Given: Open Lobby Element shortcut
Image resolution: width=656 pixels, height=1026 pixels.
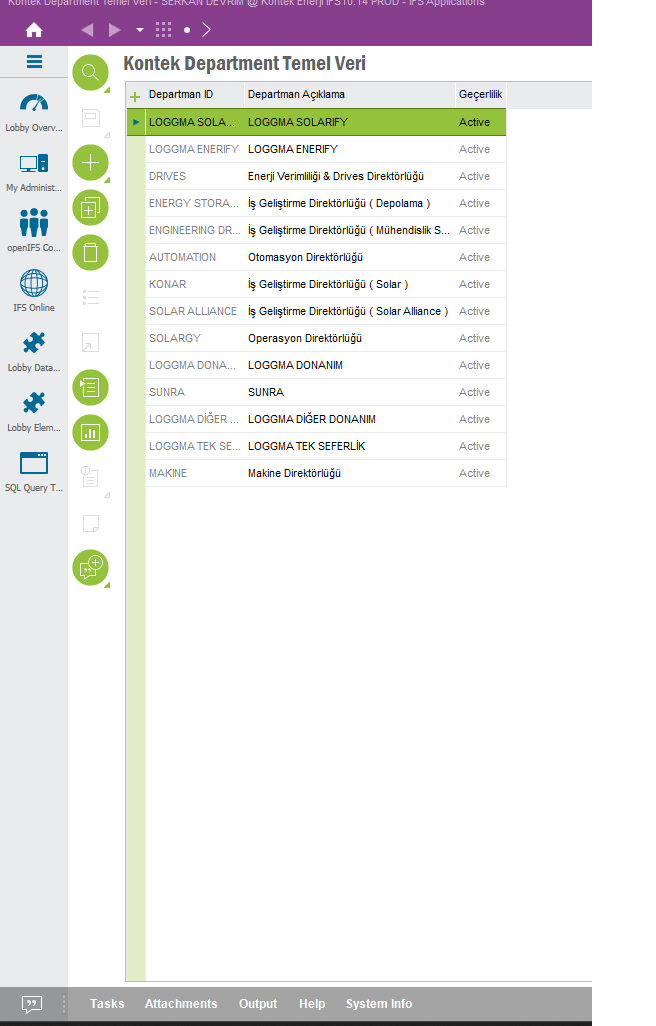Looking at the screenshot, I should click(34, 412).
